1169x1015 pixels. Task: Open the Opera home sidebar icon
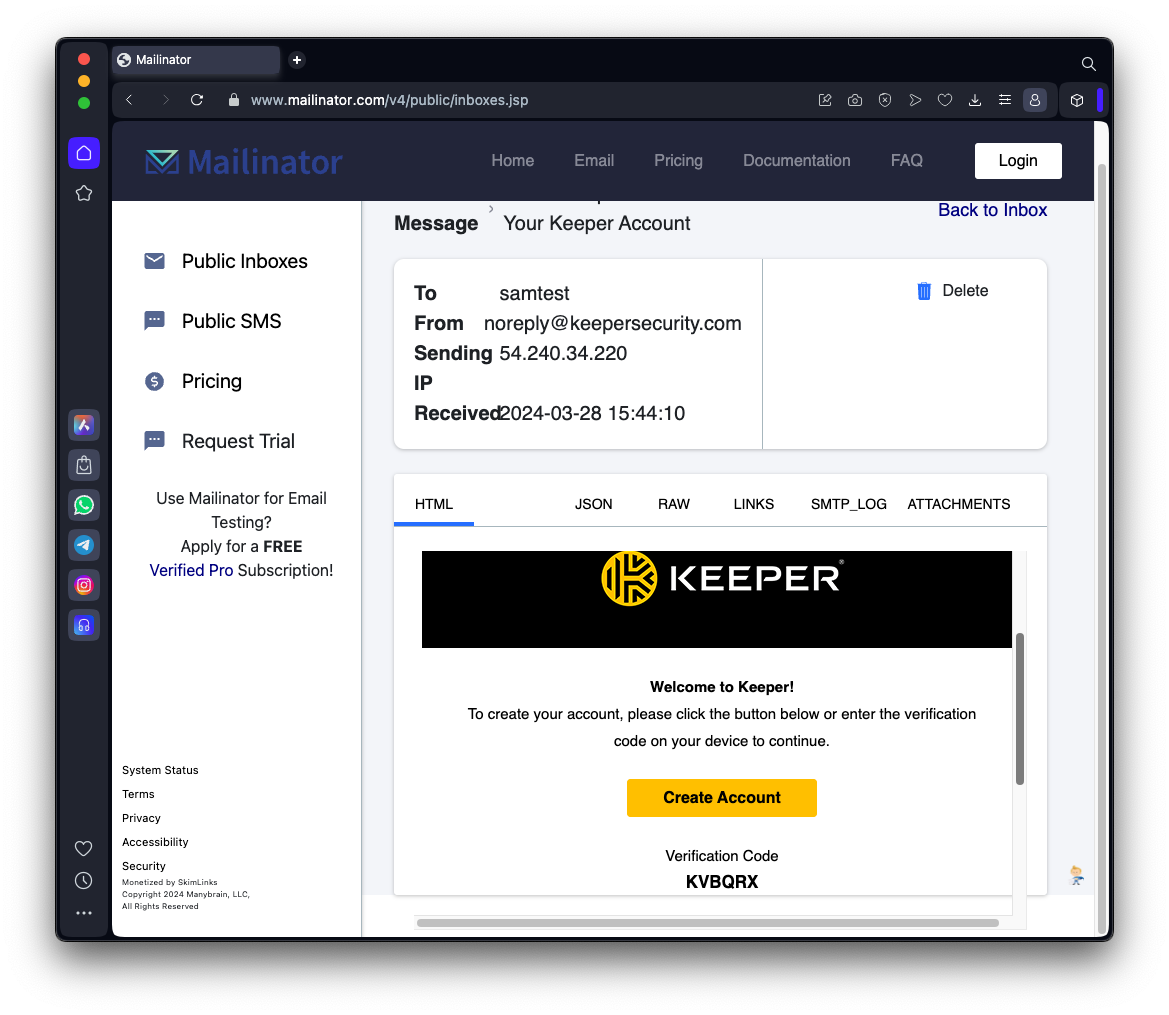84,153
